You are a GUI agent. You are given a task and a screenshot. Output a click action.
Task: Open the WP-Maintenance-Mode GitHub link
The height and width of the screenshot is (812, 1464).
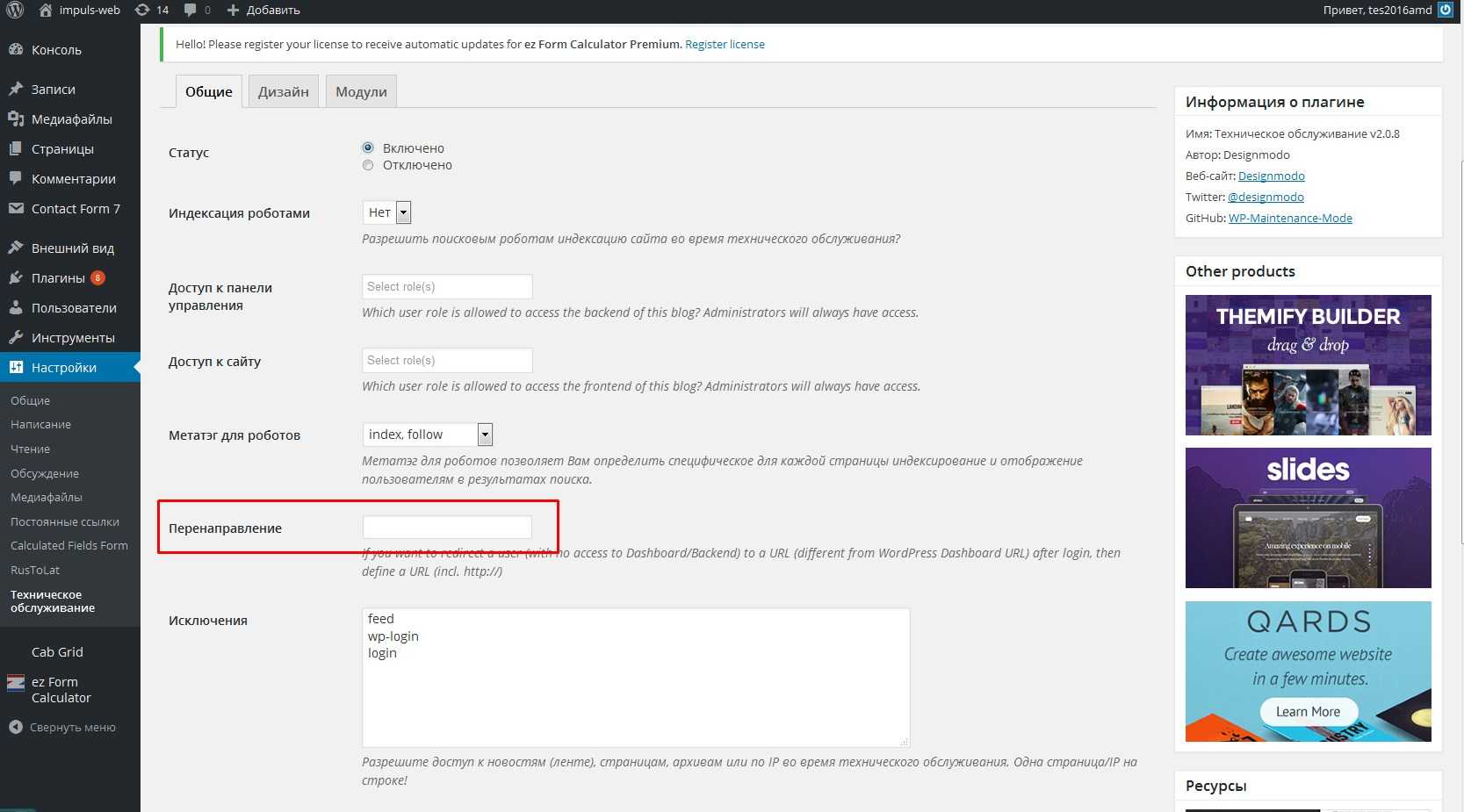point(1289,219)
